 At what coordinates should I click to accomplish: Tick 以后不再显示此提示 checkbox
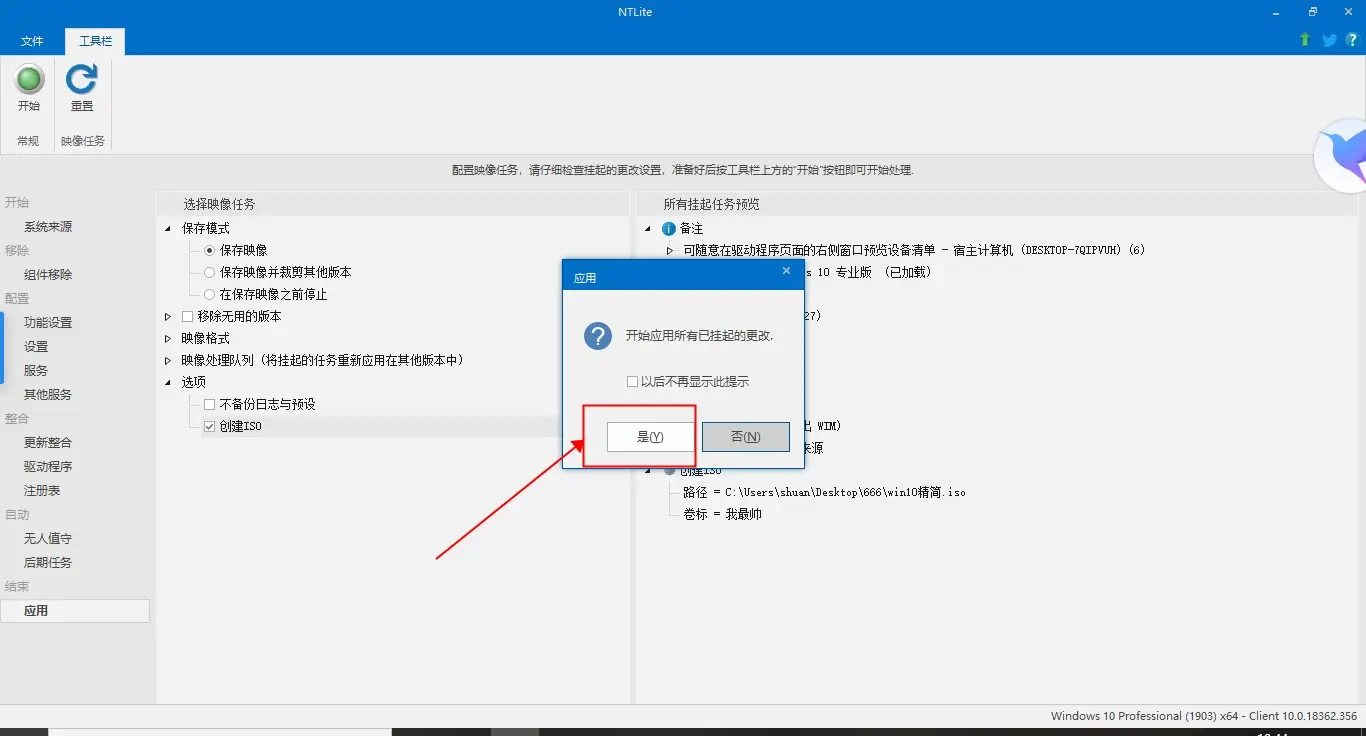coord(632,381)
